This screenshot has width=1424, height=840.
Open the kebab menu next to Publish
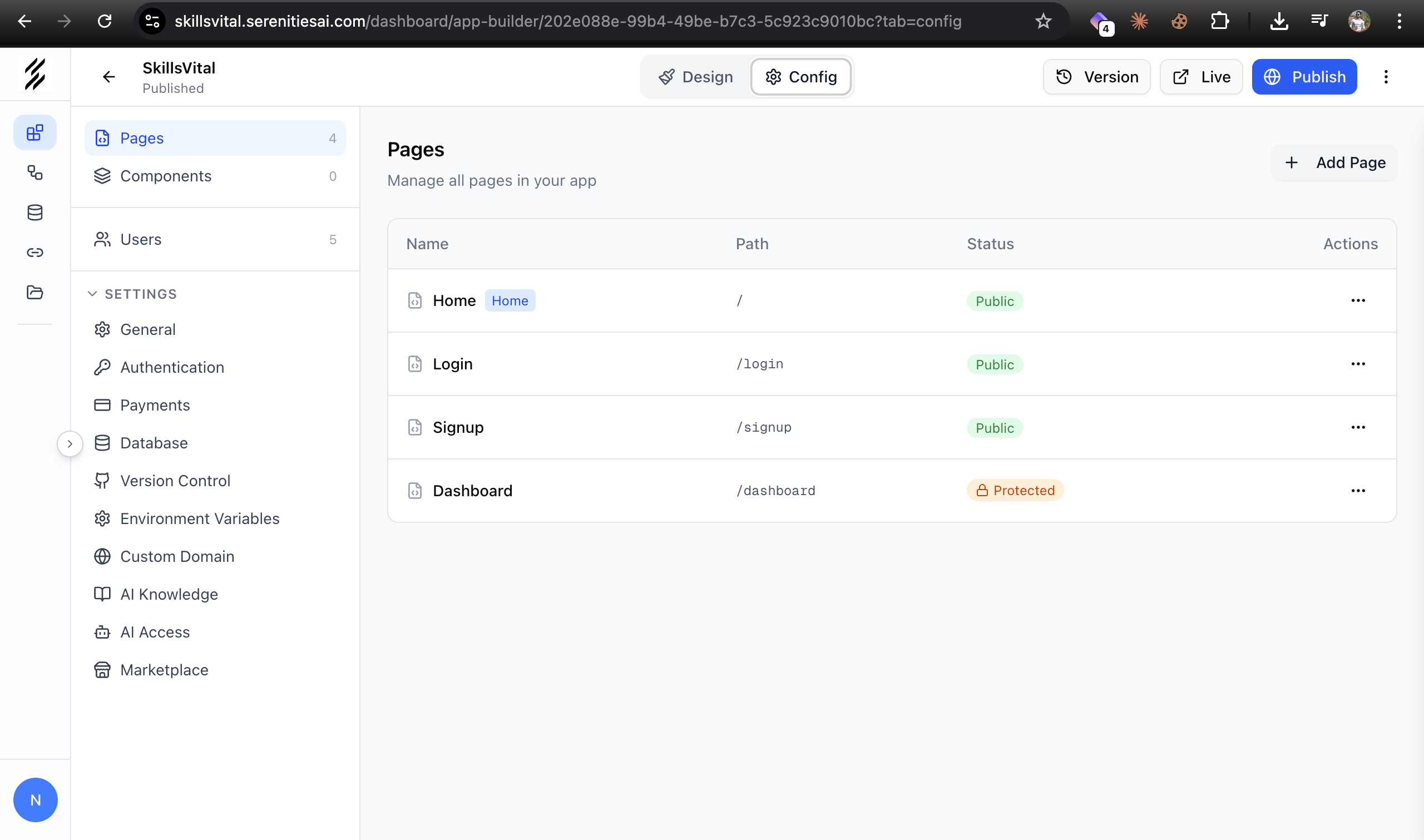[x=1386, y=77]
